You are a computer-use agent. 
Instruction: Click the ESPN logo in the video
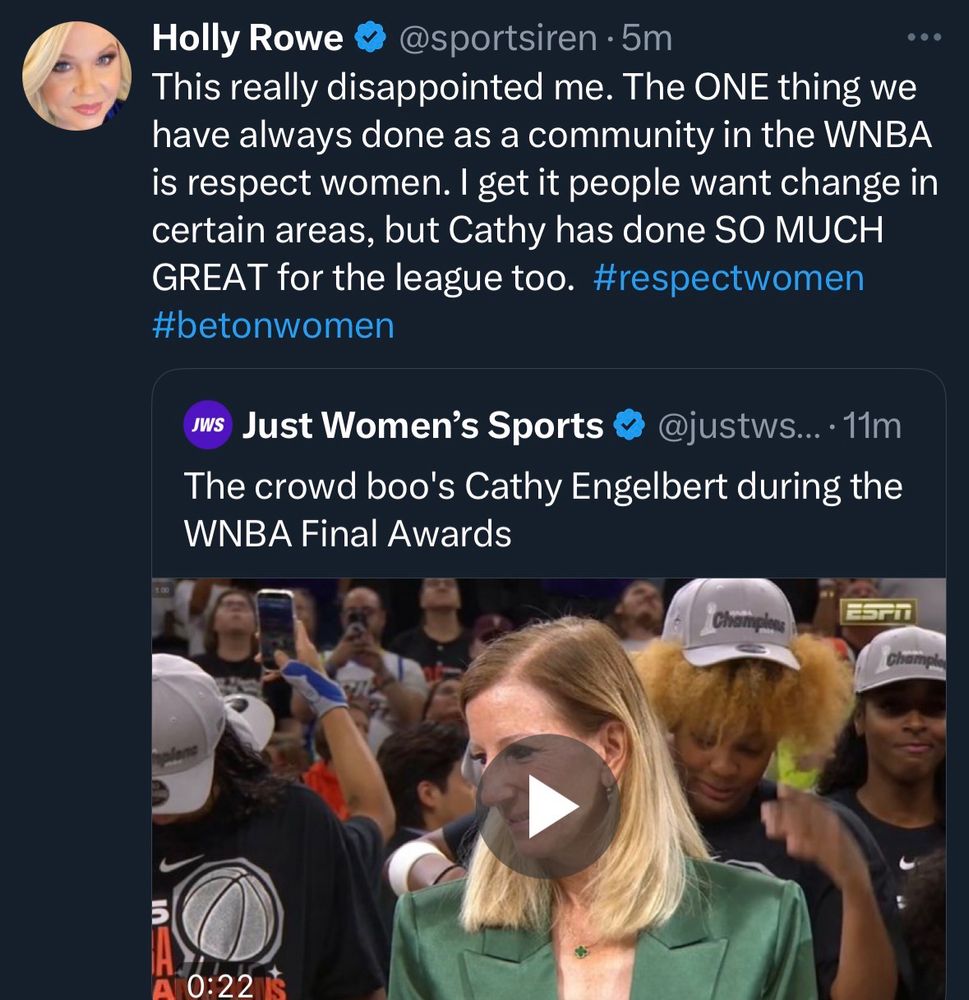877,611
